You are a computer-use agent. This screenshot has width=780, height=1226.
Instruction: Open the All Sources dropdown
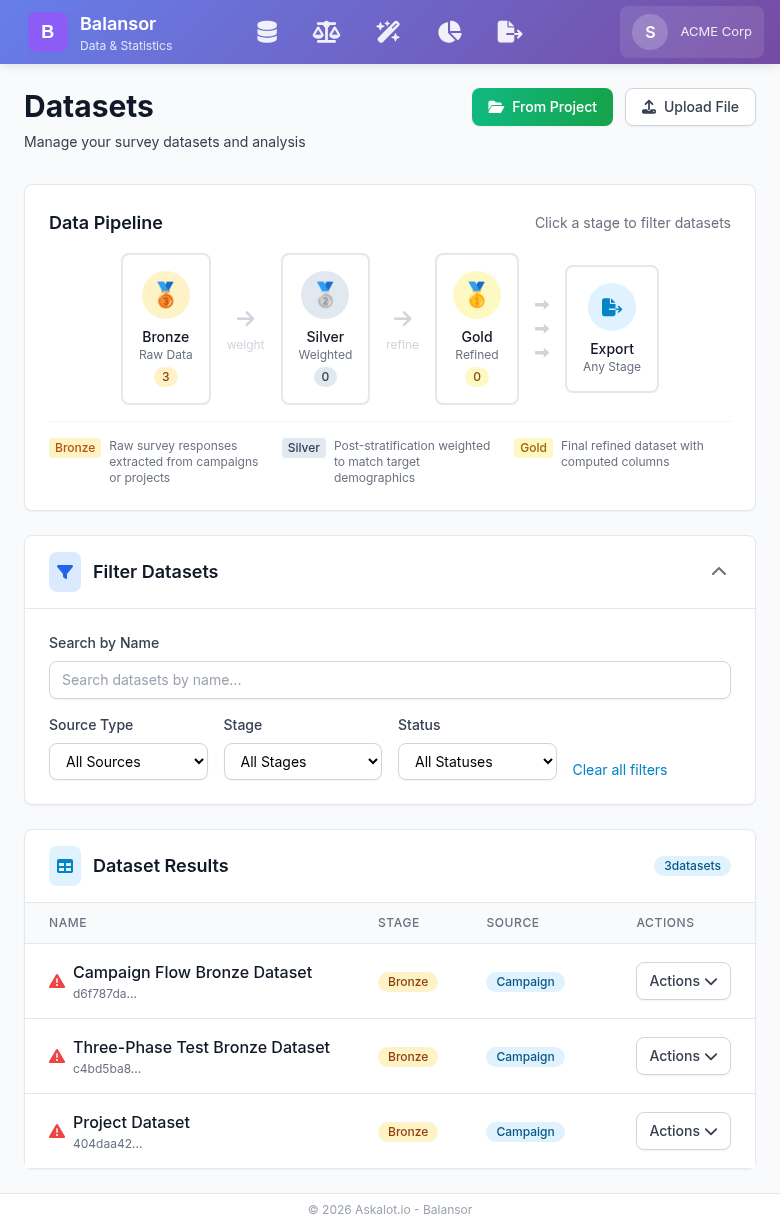click(128, 761)
